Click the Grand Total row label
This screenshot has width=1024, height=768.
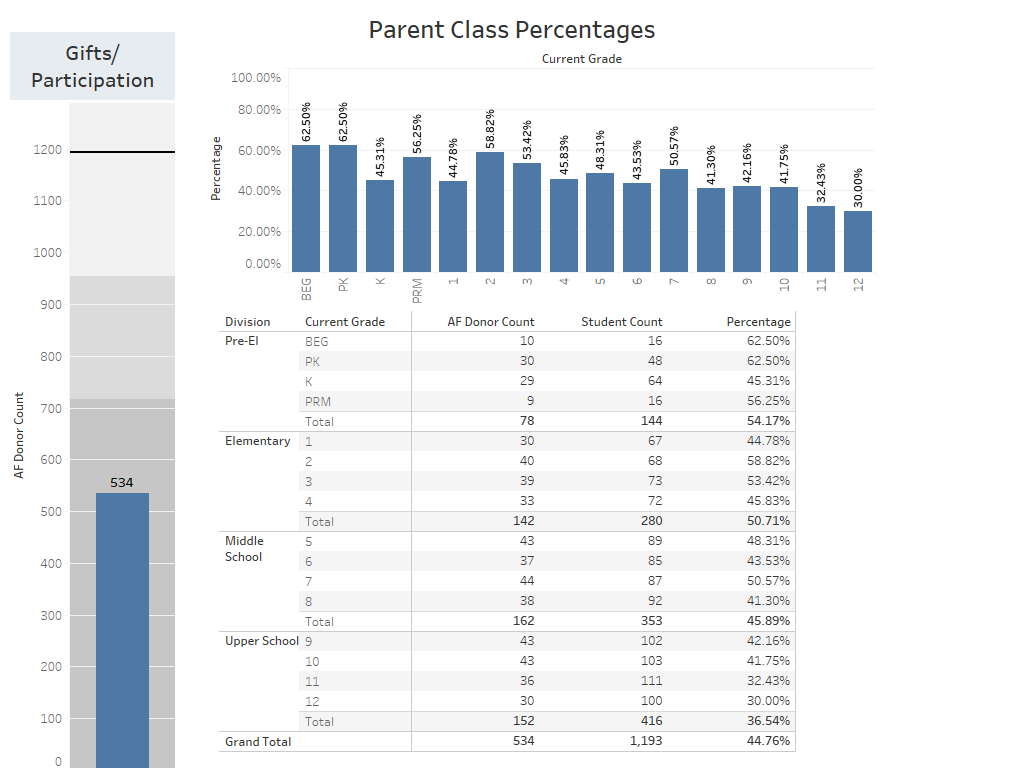pos(258,741)
